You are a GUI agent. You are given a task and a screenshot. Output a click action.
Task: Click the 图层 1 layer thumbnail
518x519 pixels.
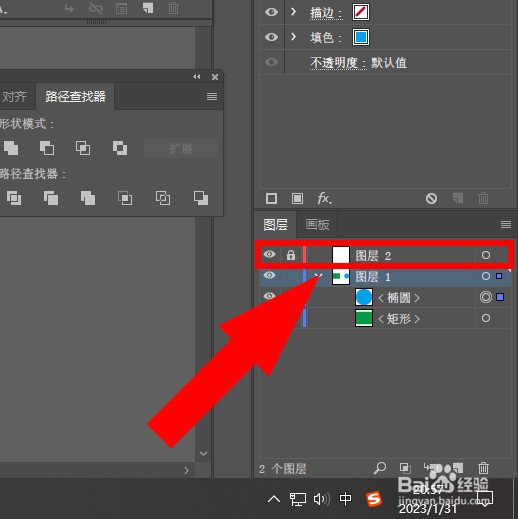[x=341, y=276]
